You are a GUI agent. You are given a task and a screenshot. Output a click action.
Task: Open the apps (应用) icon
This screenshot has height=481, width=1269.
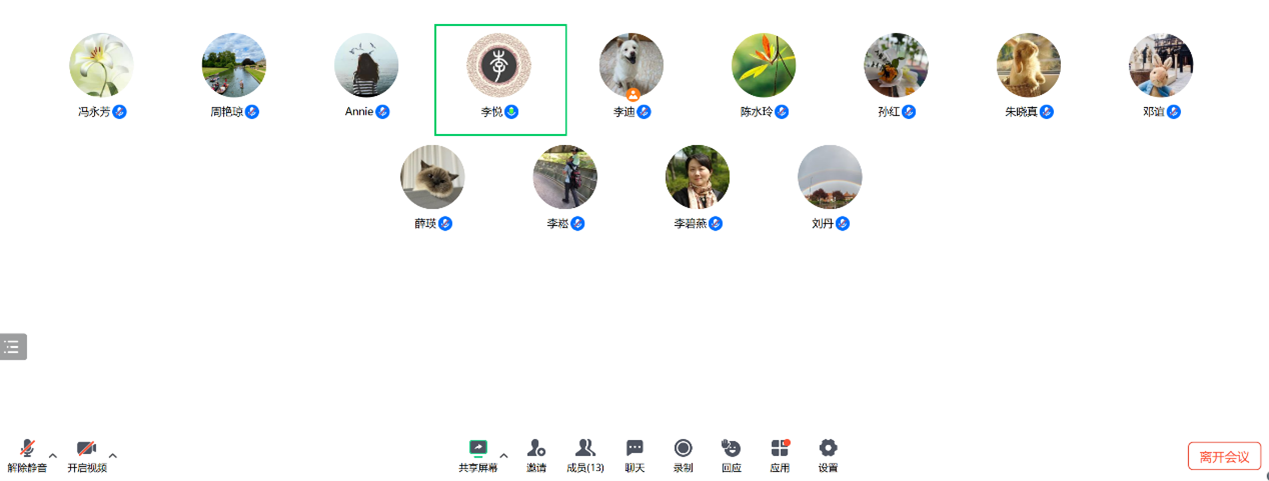click(780, 455)
